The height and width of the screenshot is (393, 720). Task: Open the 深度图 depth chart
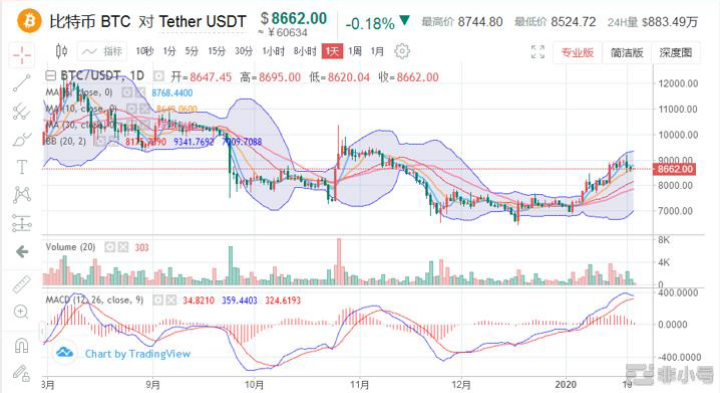point(675,52)
